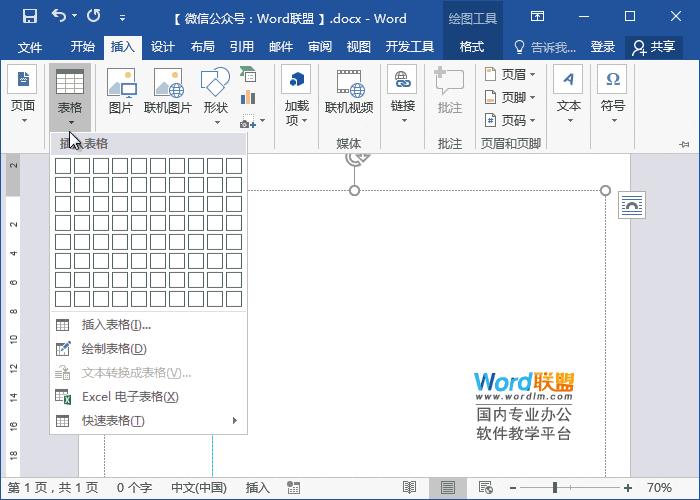The width and height of the screenshot is (700, 500).
Task: Switch to Print Layout view
Action: (447, 488)
